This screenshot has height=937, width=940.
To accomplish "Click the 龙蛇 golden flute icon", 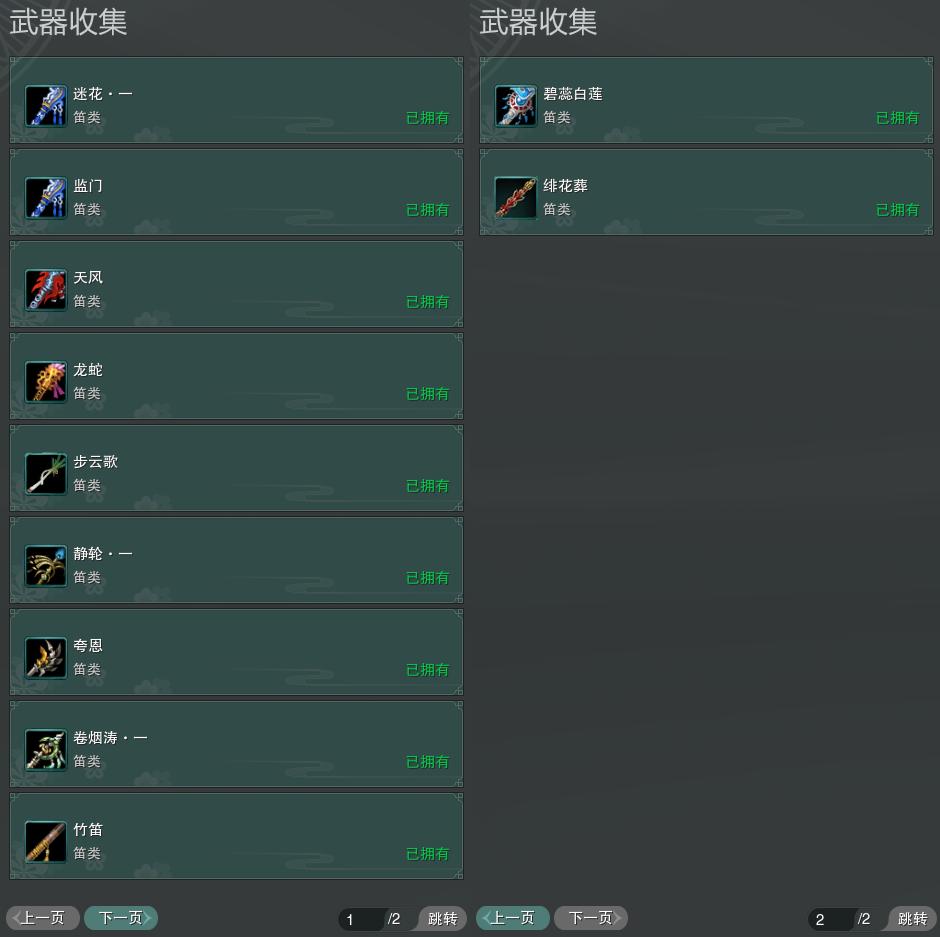I will point(46,381).
